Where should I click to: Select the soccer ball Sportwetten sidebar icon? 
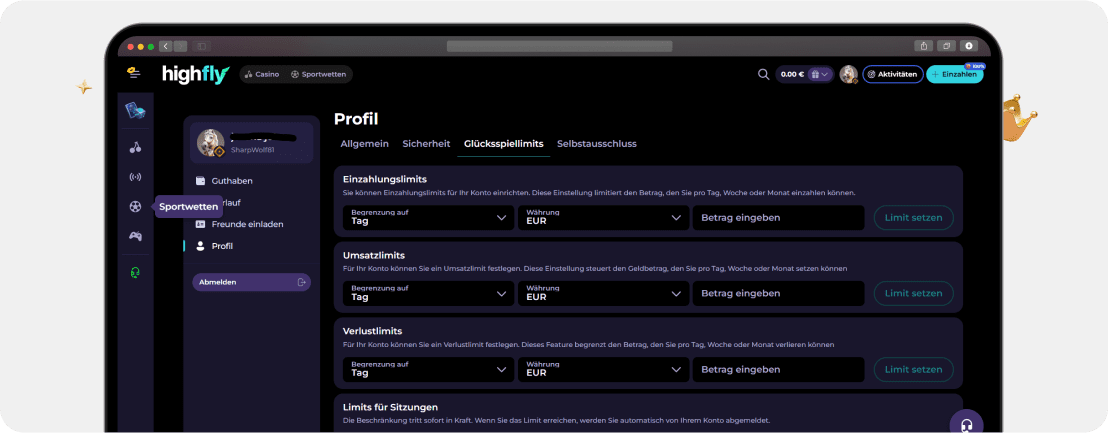pos(135,207)
